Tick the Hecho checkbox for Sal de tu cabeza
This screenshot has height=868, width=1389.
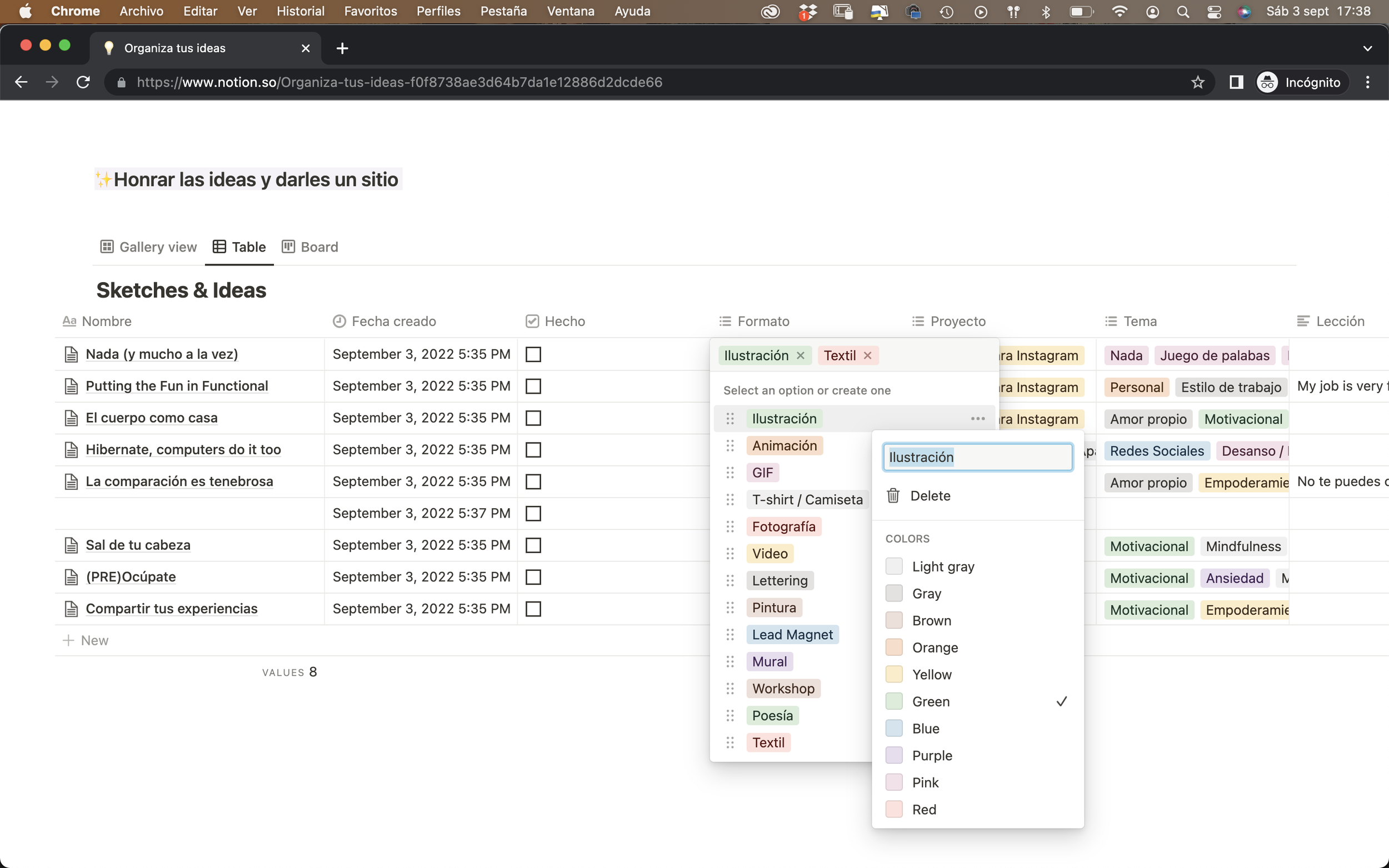533,545
